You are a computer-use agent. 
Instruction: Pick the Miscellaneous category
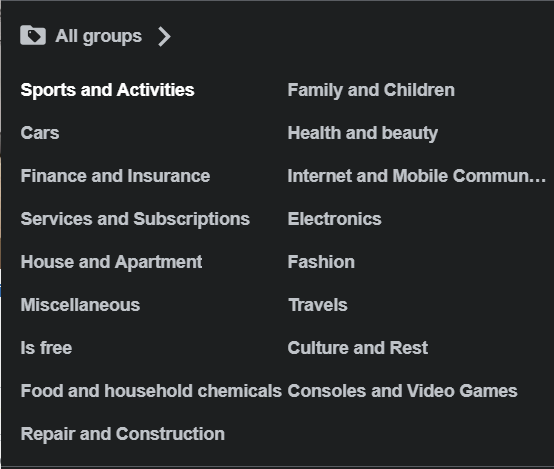(x=80, y=305)
